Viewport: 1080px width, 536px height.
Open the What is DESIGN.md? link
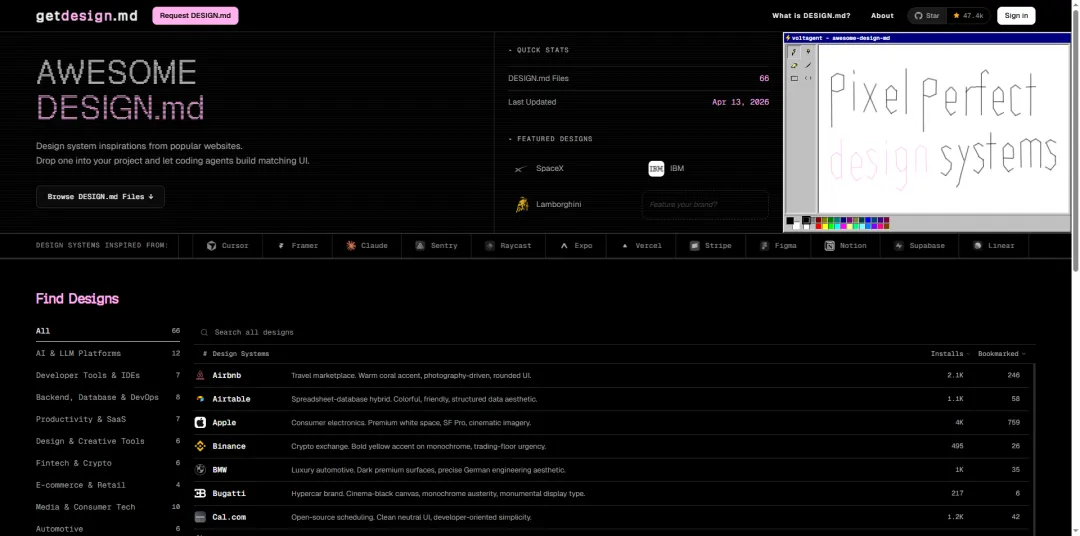click(811, 16)
